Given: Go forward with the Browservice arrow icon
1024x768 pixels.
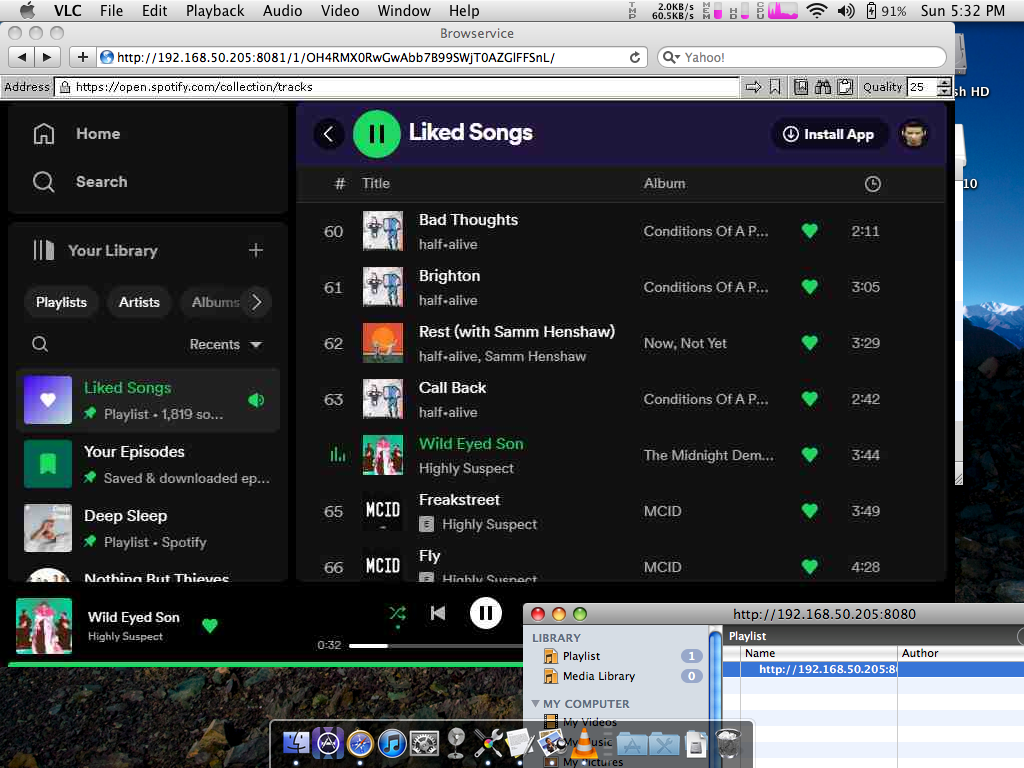Looking at the screenshot, I should pos(754,87).
